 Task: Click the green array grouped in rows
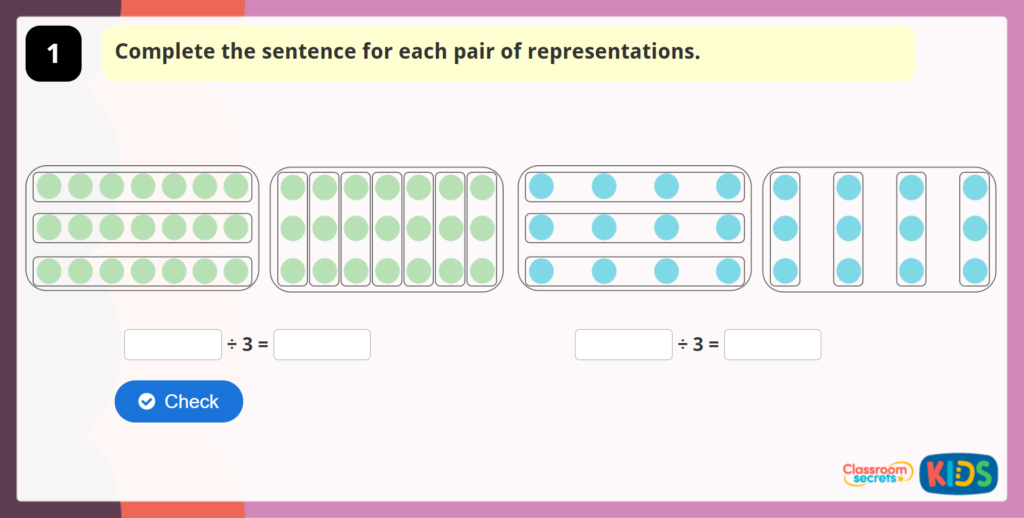point(142,229)
